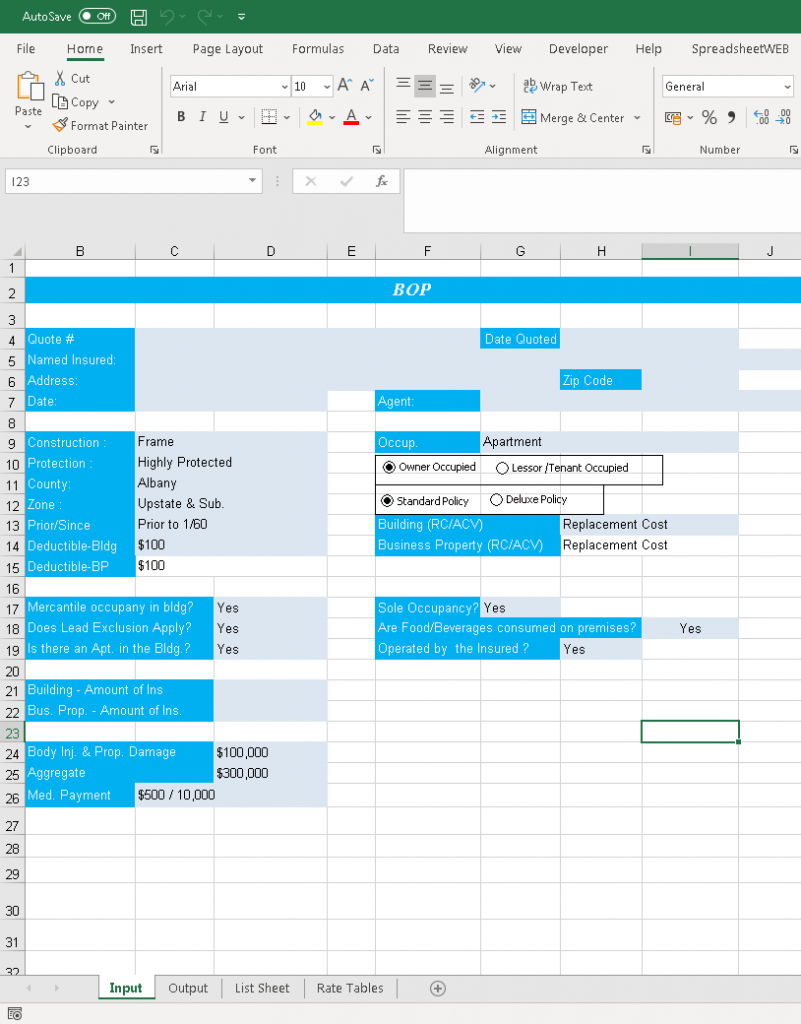
Task: Select the Lessor/Tenant Occupied radio button
Action: point(502,468)
